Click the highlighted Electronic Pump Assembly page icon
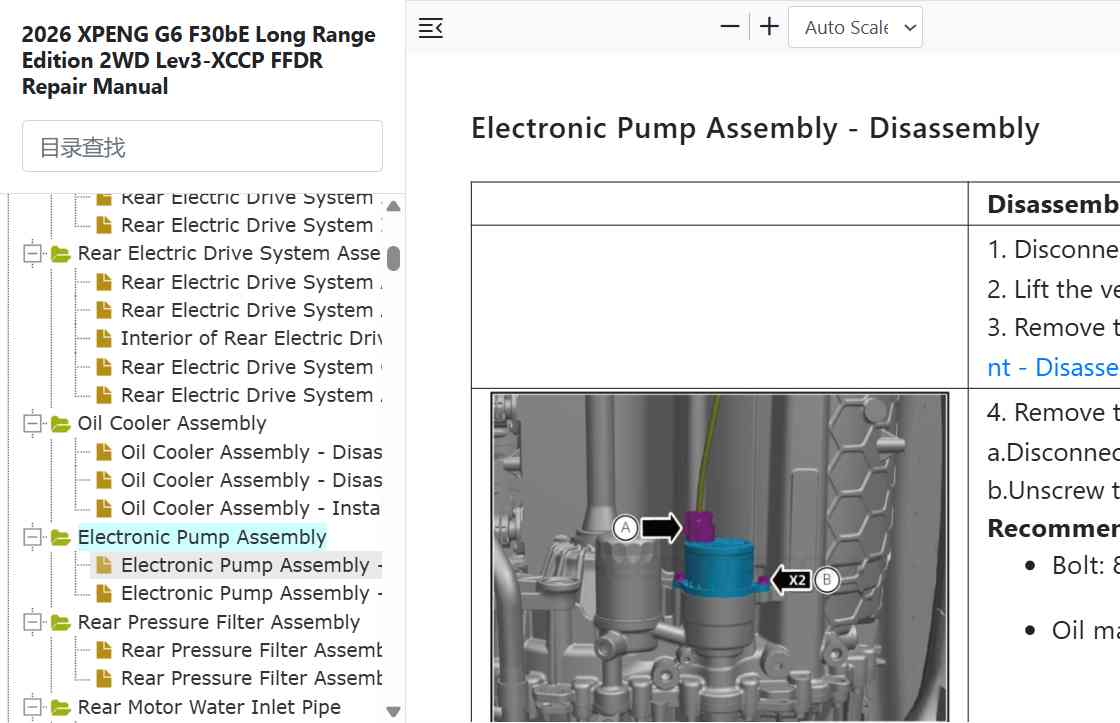This screenshot has height=723, width=1120. coord(104,565)
